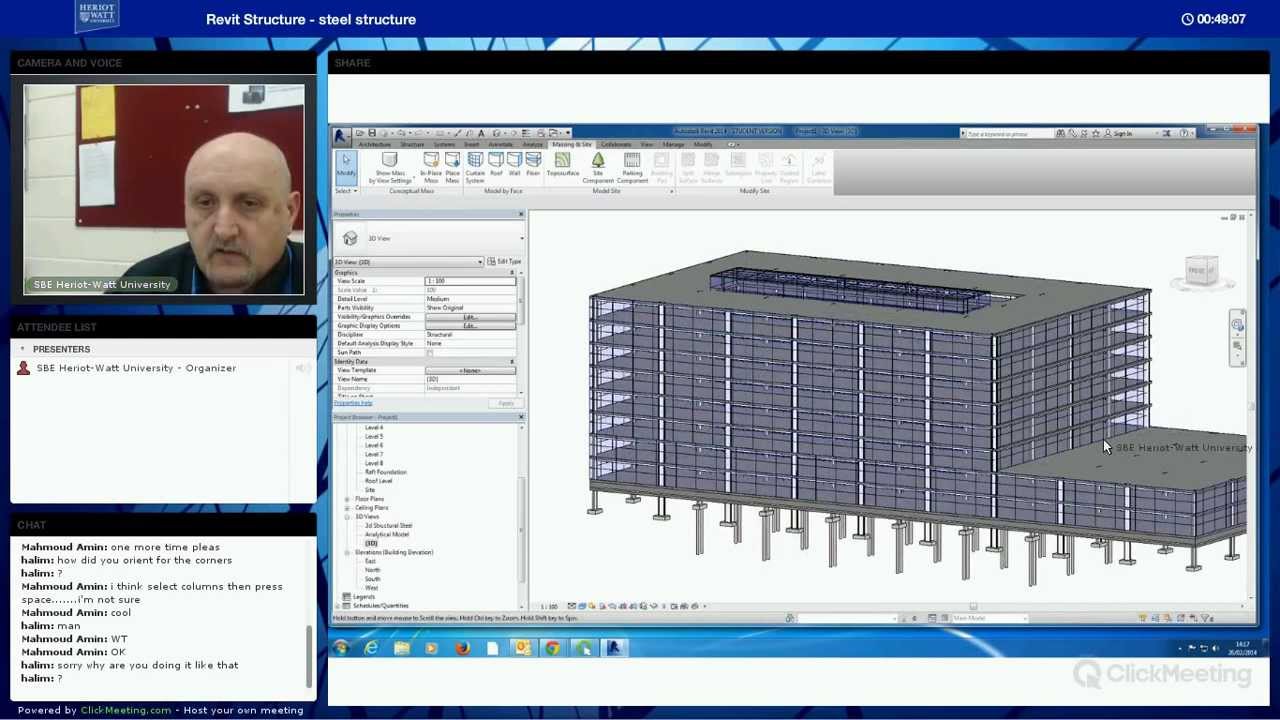
Task: Click the ViewCube in the 3D view
Action: (1201, 270)
